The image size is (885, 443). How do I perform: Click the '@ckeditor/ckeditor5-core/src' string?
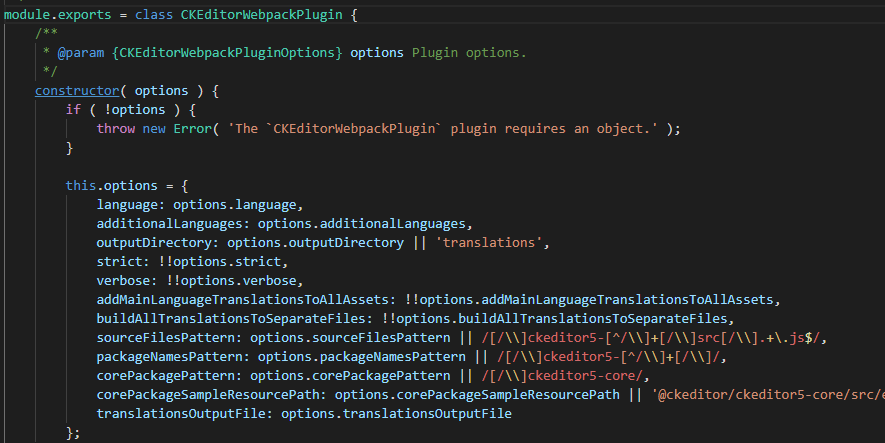(768, 395)
